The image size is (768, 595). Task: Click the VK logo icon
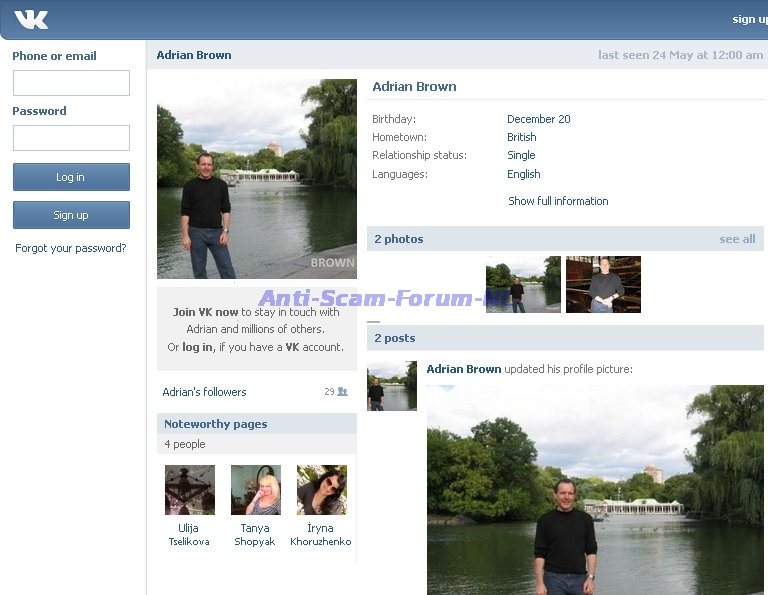click(x=31, y=19)
